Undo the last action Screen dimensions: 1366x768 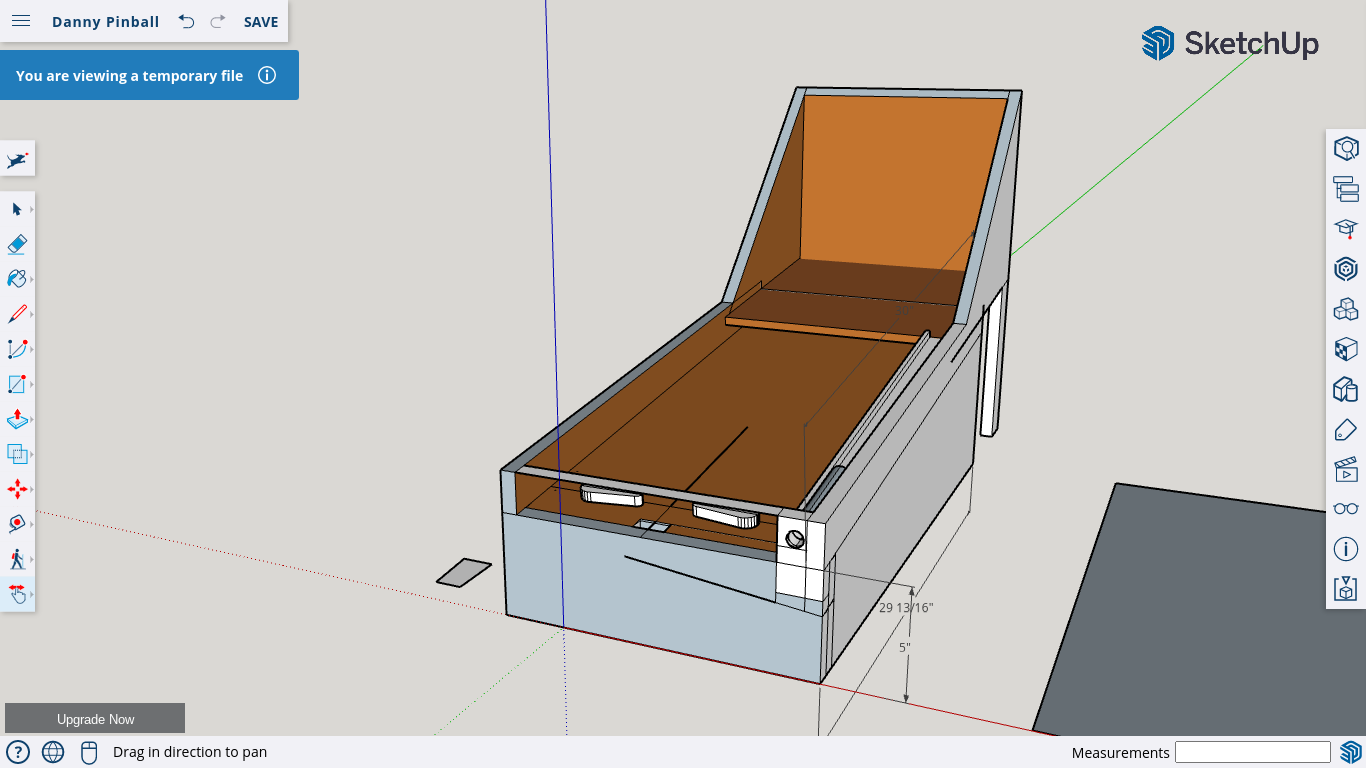pyautogui.click(x=186, y=21)
